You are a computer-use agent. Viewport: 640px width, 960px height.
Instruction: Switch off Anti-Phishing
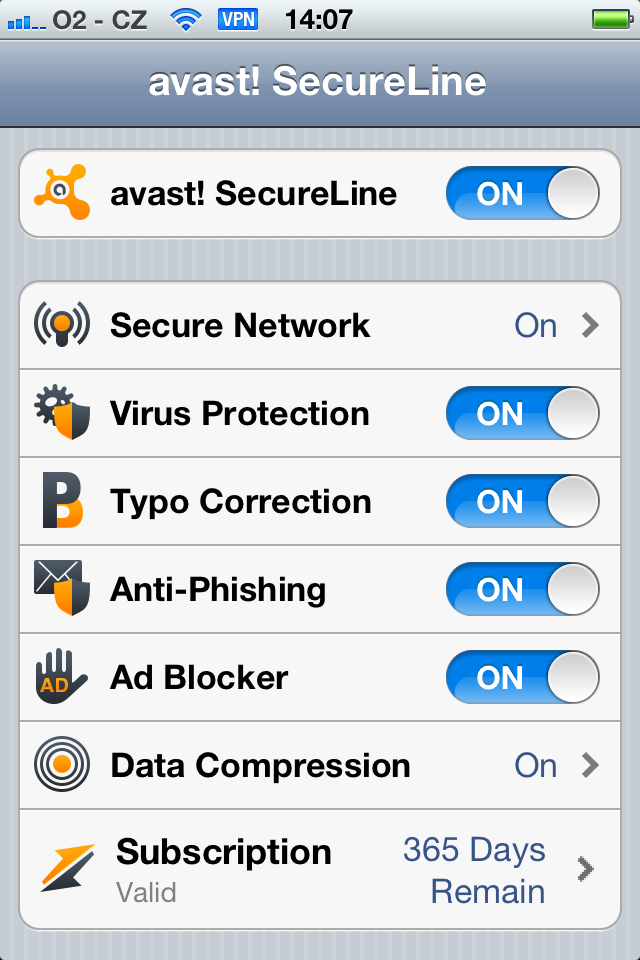click(522, 589)
